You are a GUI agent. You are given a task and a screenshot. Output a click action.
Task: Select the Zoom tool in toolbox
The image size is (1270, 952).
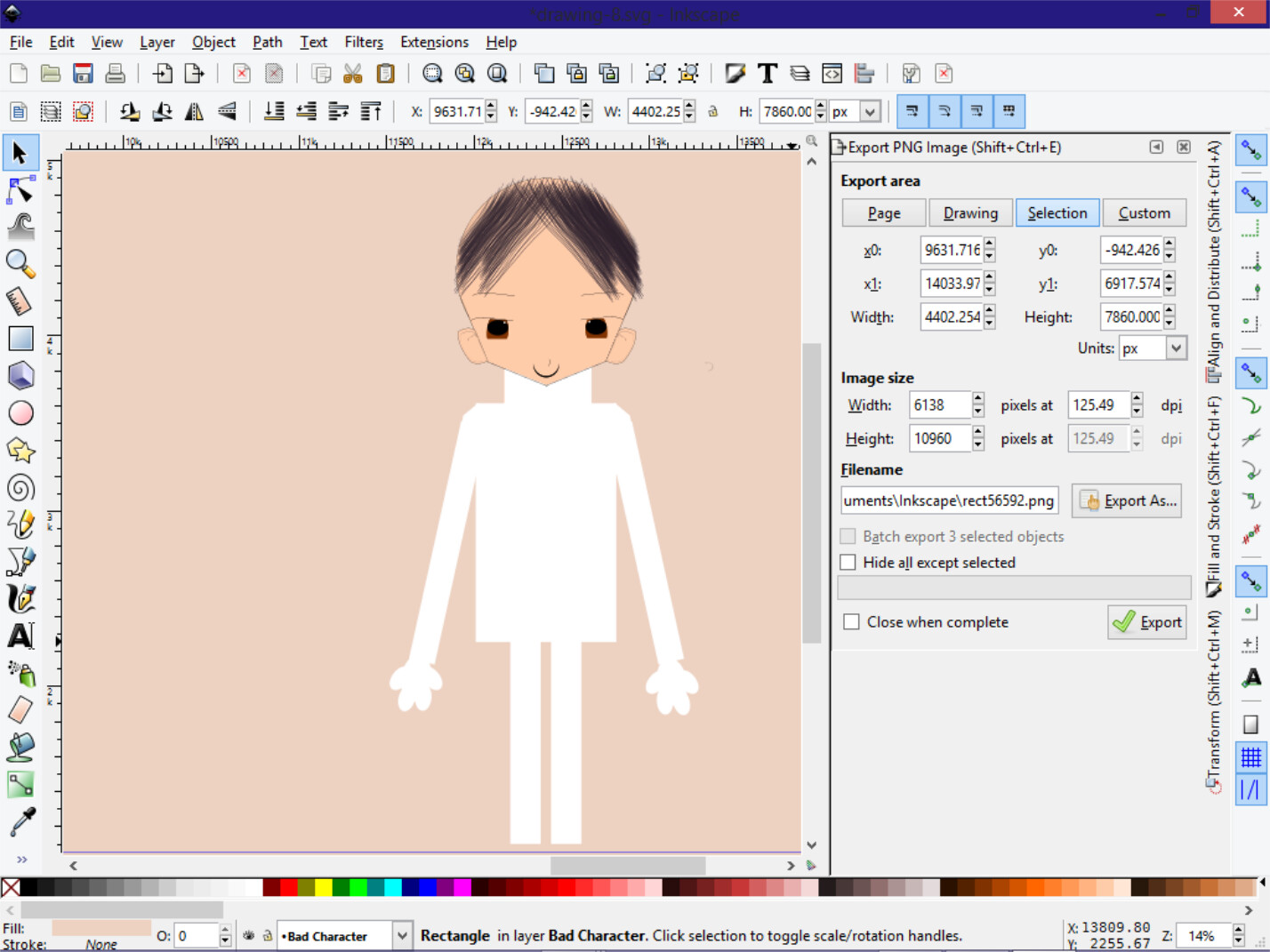tap(20, 264)
